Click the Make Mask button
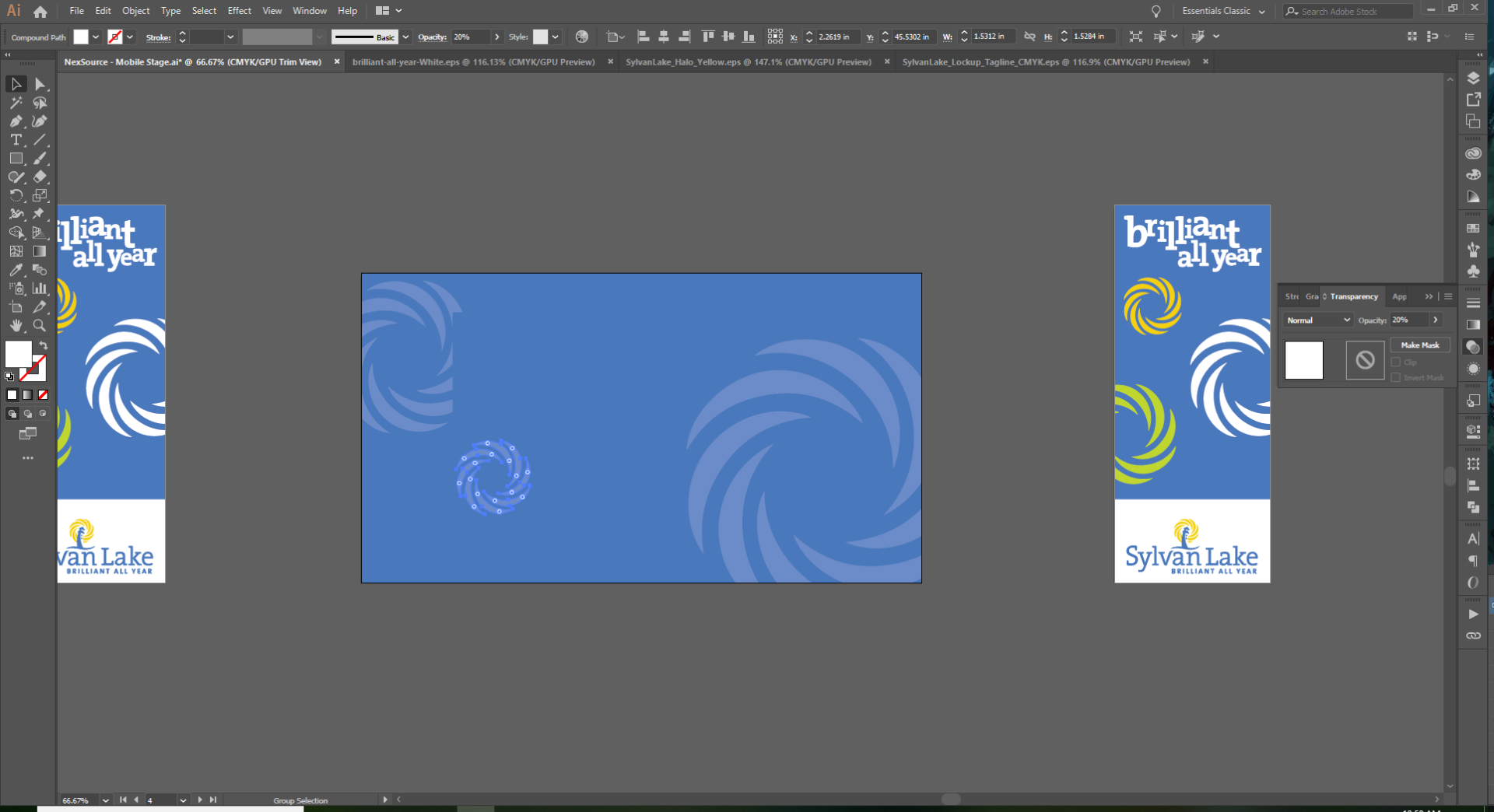 point(1419,345)
